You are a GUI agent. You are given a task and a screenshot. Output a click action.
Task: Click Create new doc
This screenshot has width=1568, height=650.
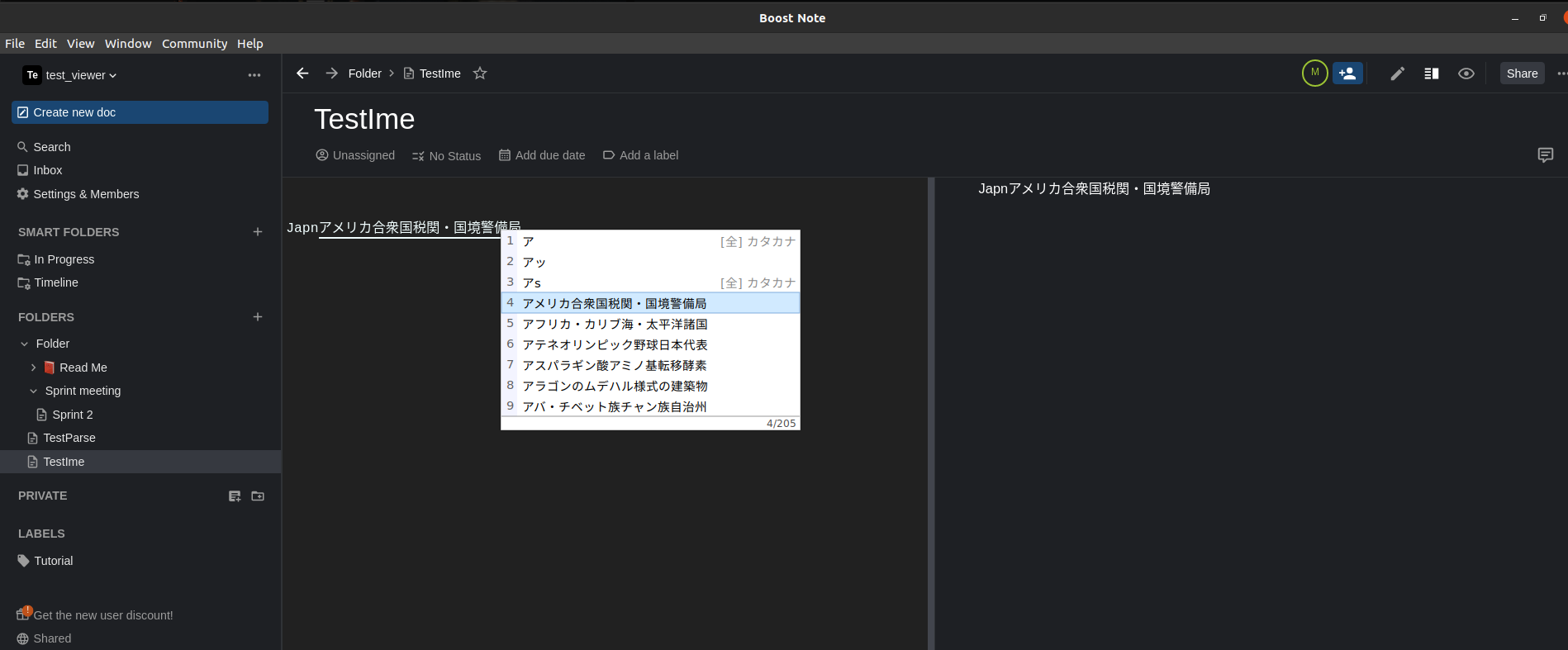[140, 112]
